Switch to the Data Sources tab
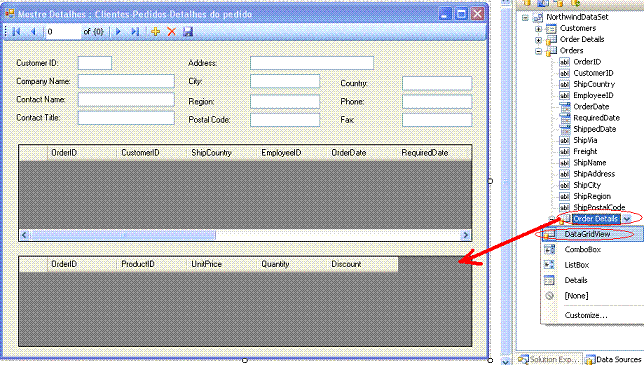644x365 pixels. pyautogui.click(x=614, y=359)
